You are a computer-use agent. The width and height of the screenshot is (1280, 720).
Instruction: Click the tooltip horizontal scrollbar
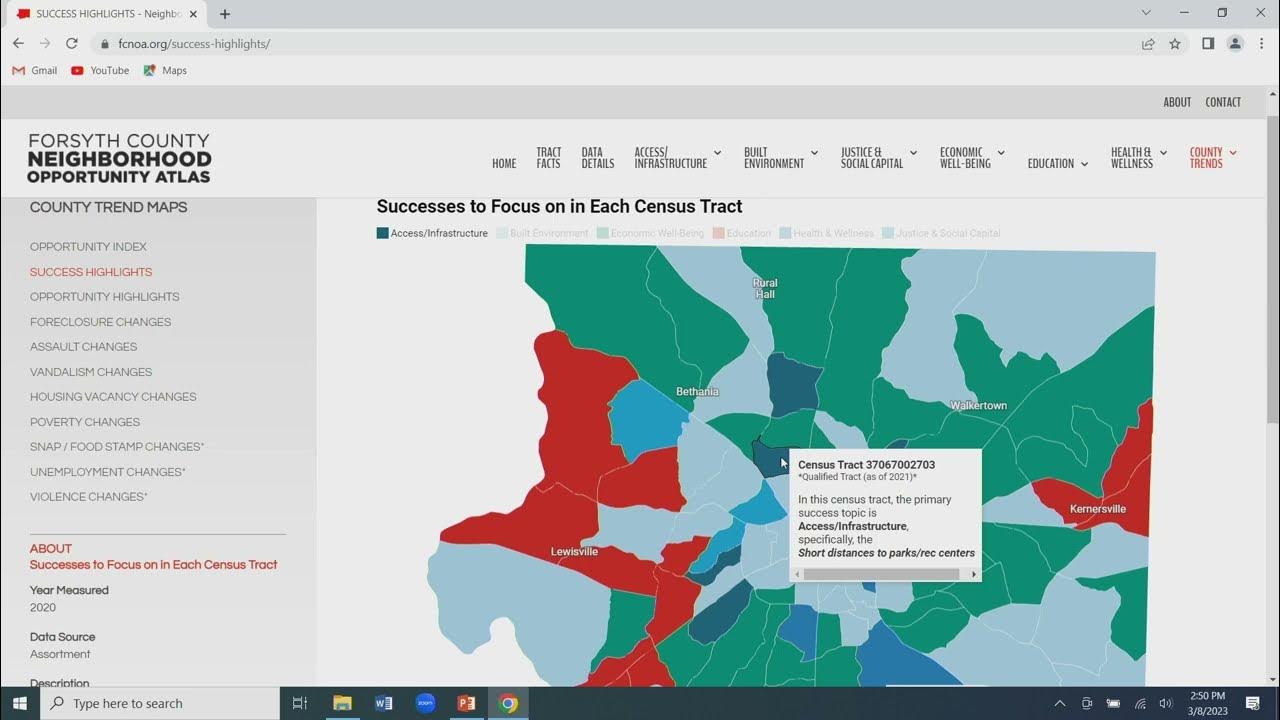pos(880,574)
